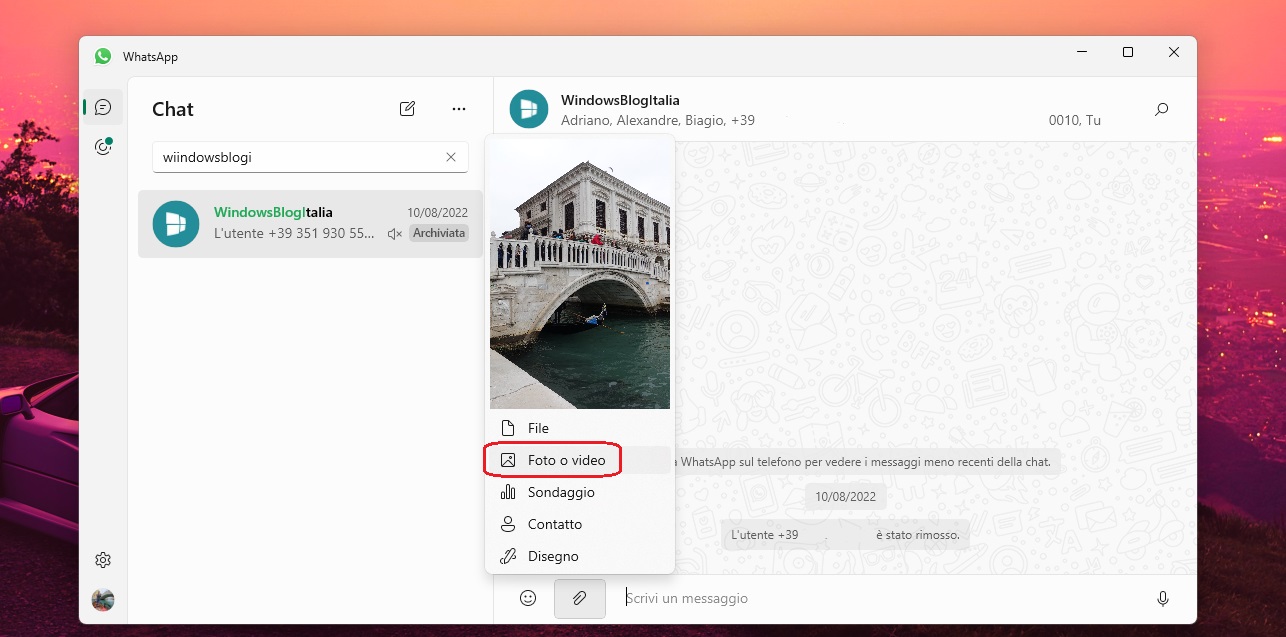Click the muted speaker icon on the chat row
This screenshot has height=637, width=1286.
tap(394, 234)
